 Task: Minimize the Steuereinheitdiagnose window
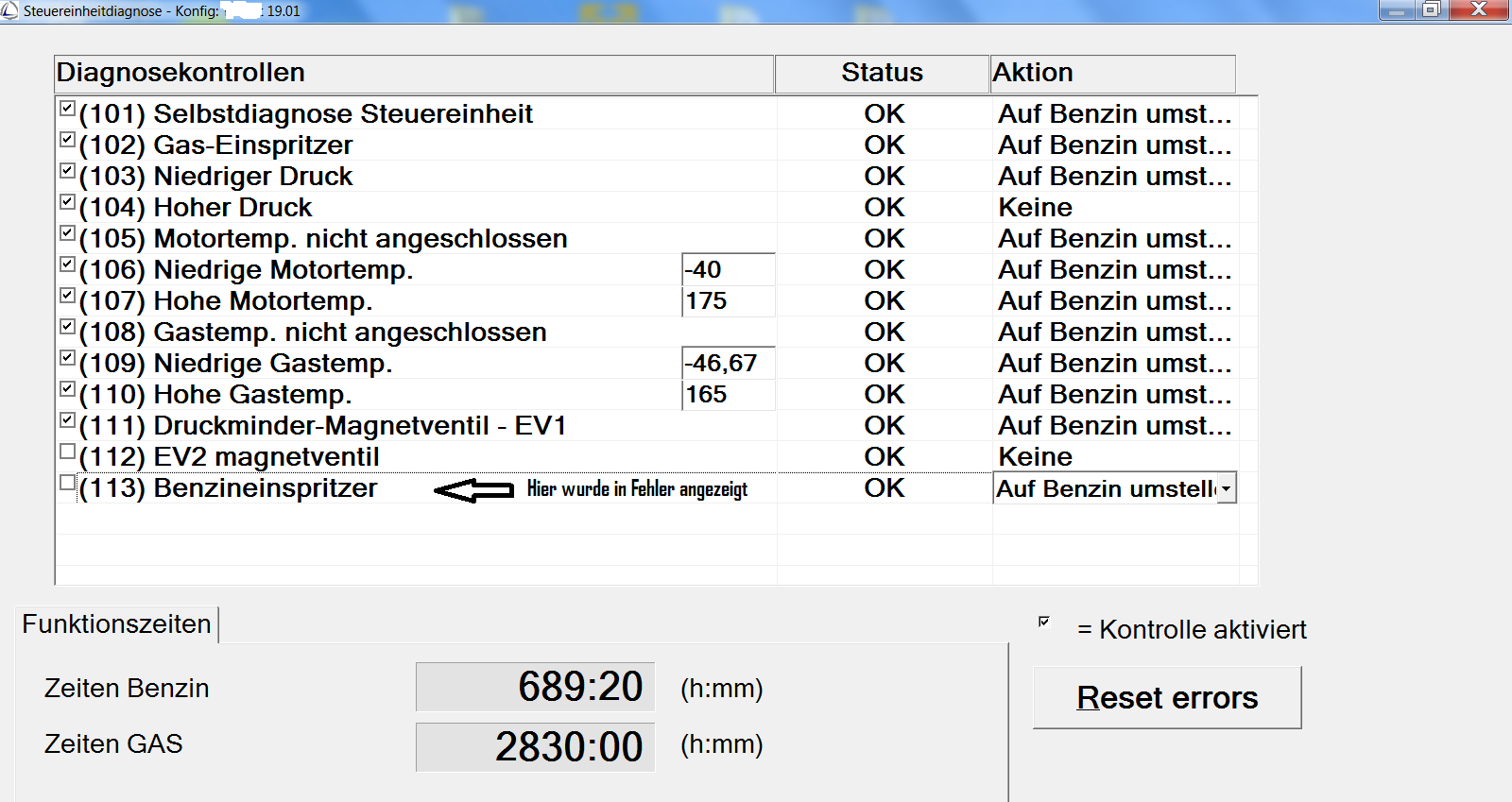1397,10
